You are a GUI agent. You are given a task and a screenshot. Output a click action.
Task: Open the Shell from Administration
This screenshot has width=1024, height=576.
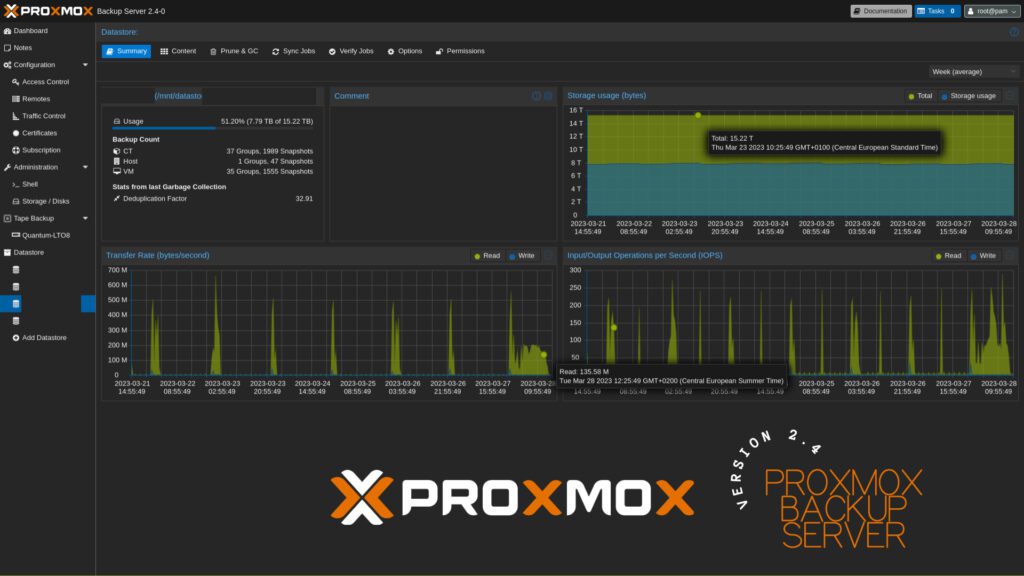[34, 184]
